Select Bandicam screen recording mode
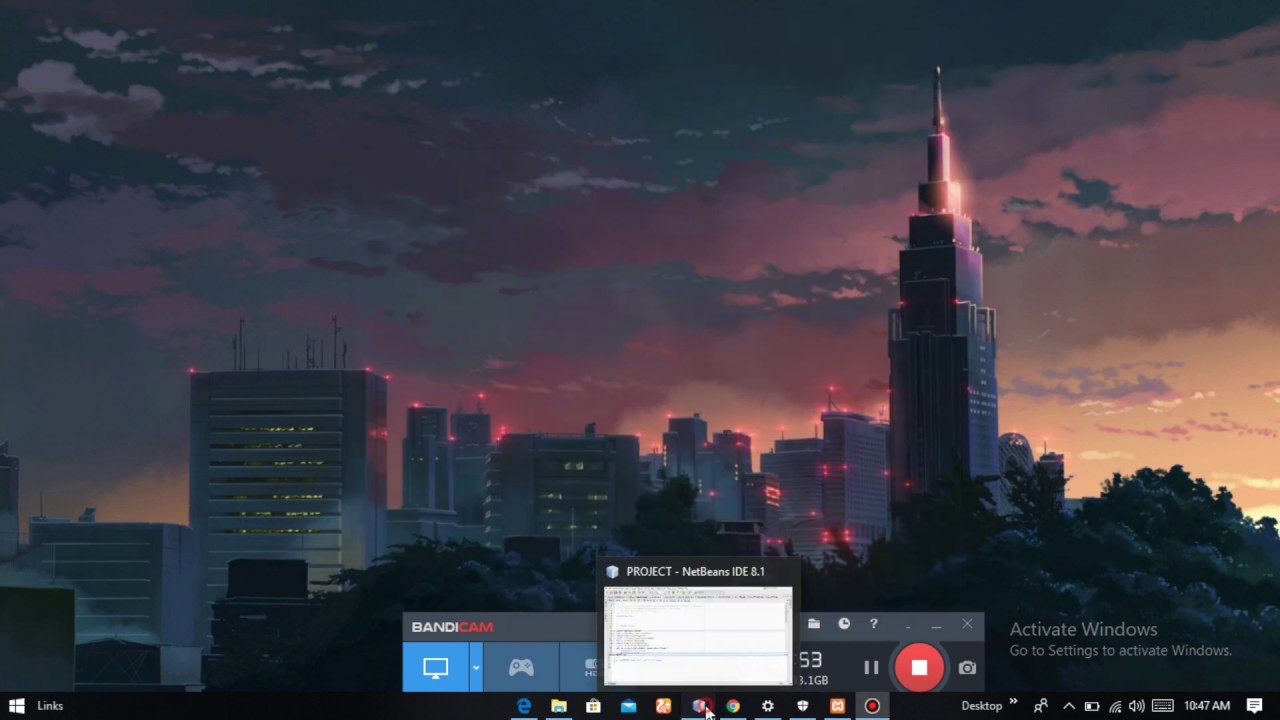 (436, 667)
